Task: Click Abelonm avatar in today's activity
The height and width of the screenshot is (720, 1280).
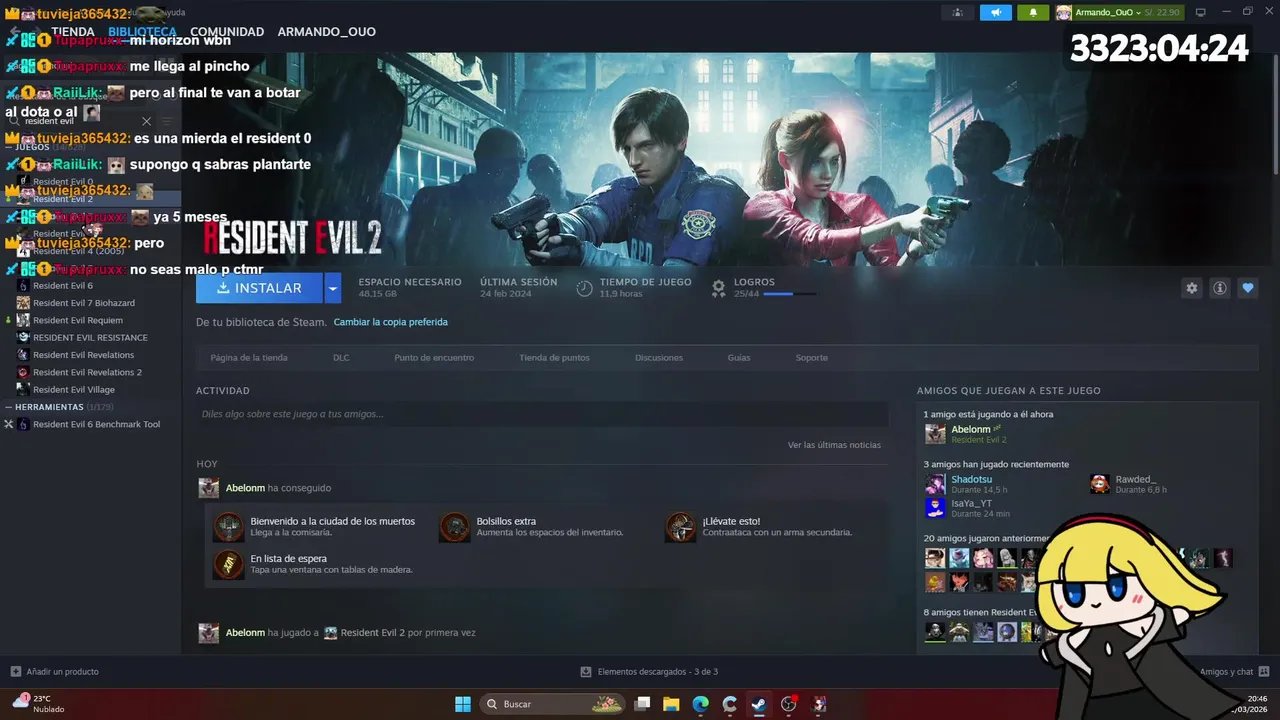Action: (x=208, y=488)
